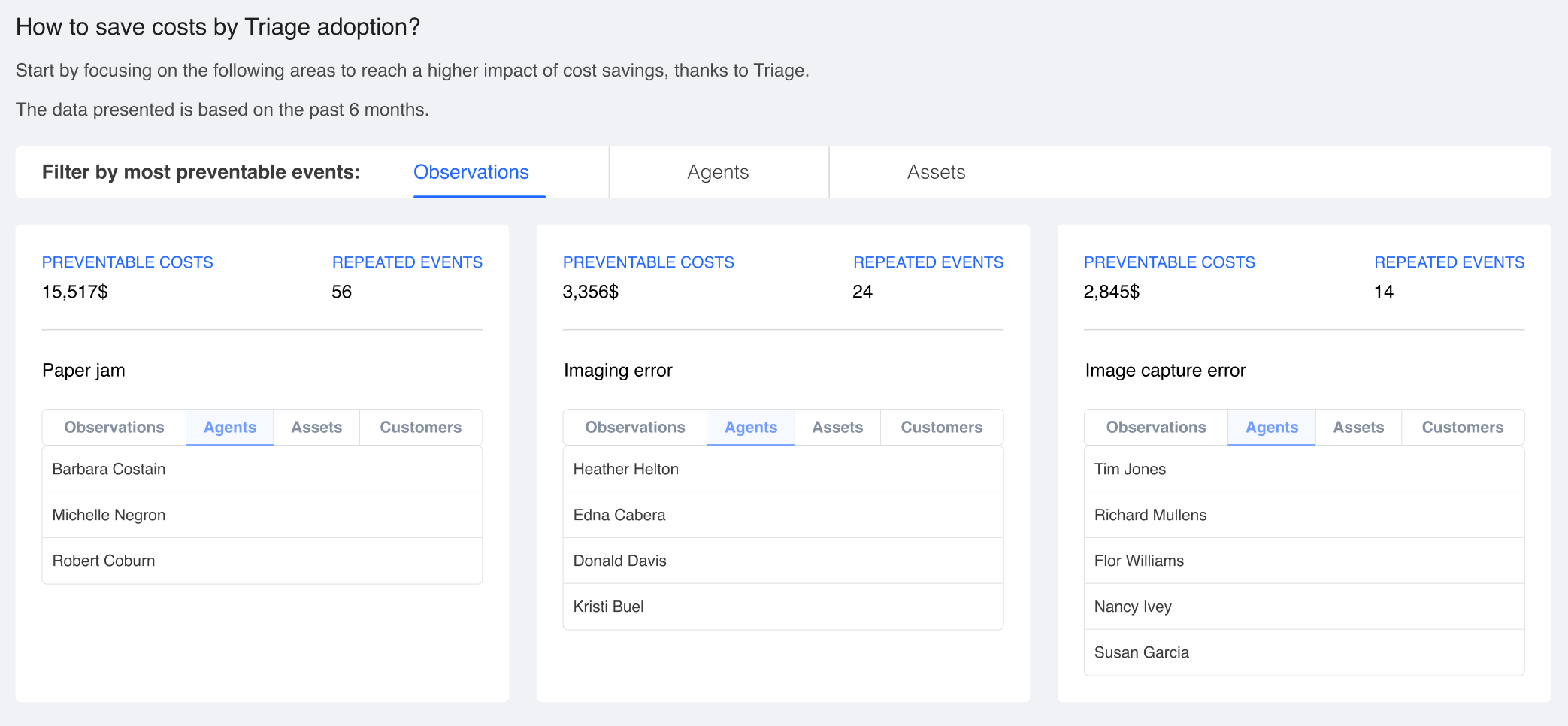Show Assets tab in Imaging error card
The image size is (1568, 726).
tap(837, 428)
